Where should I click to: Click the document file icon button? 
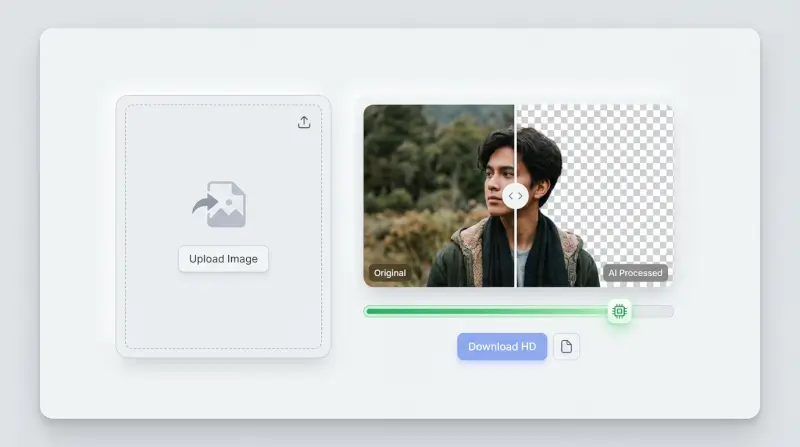[566, 346]
